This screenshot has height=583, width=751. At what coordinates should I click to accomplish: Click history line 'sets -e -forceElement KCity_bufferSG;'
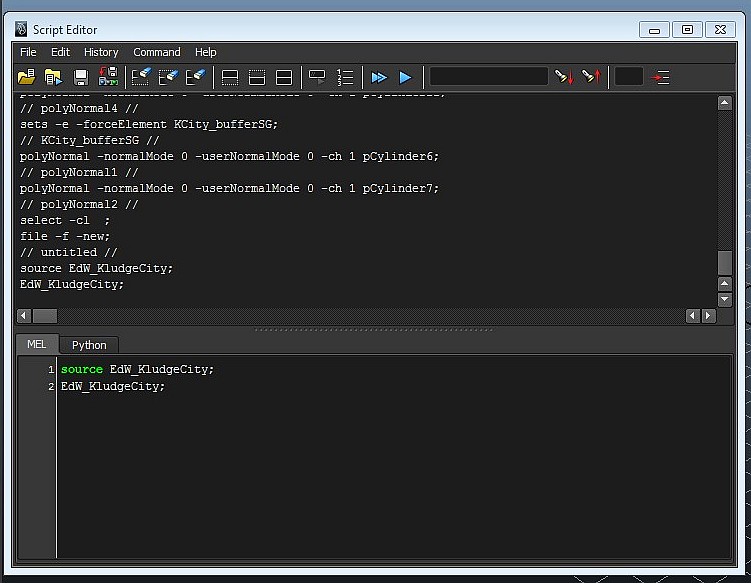[x=148, y=125]
